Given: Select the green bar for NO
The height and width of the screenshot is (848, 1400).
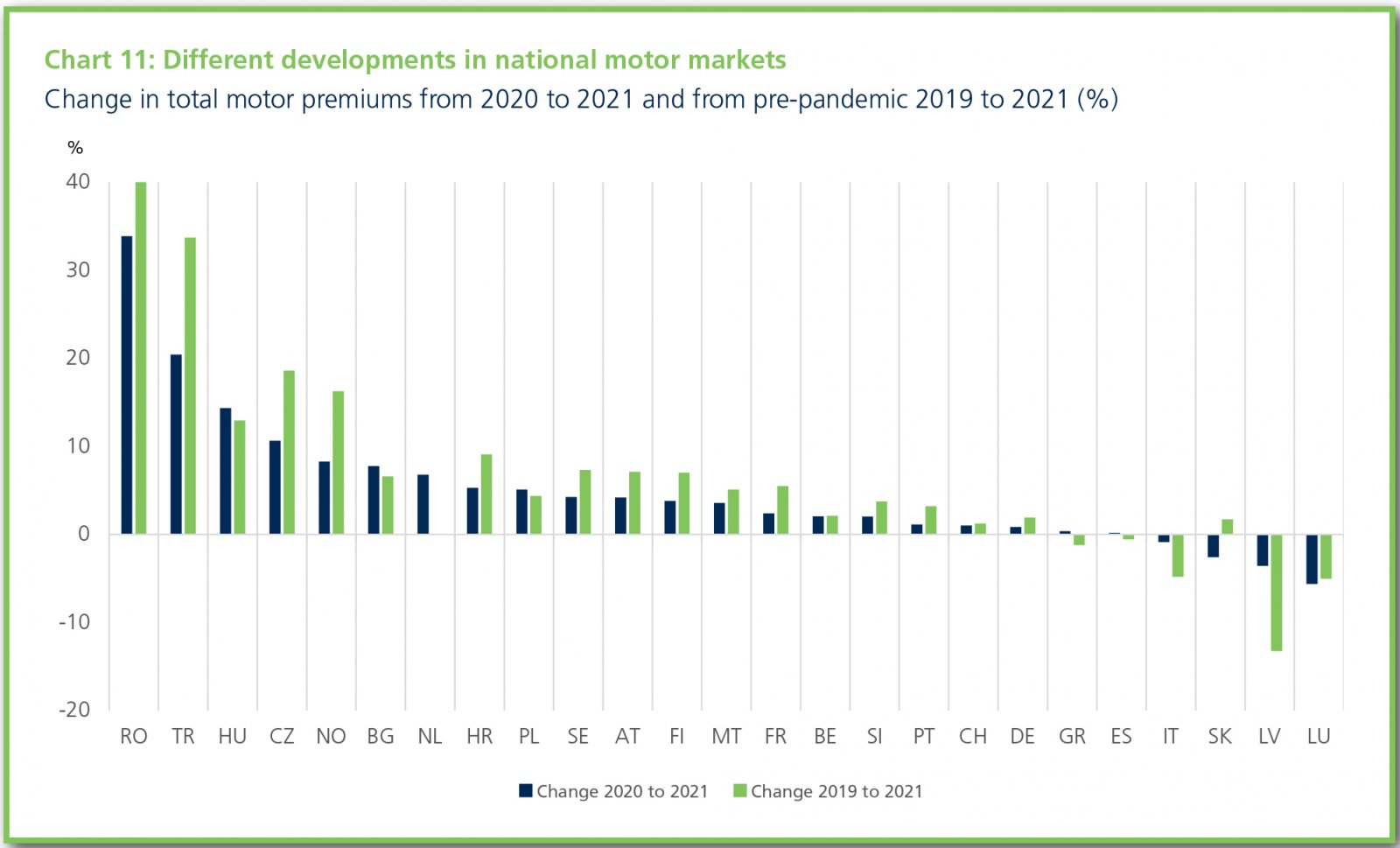Looking at the screenshot, I should [x=339, y=462].
